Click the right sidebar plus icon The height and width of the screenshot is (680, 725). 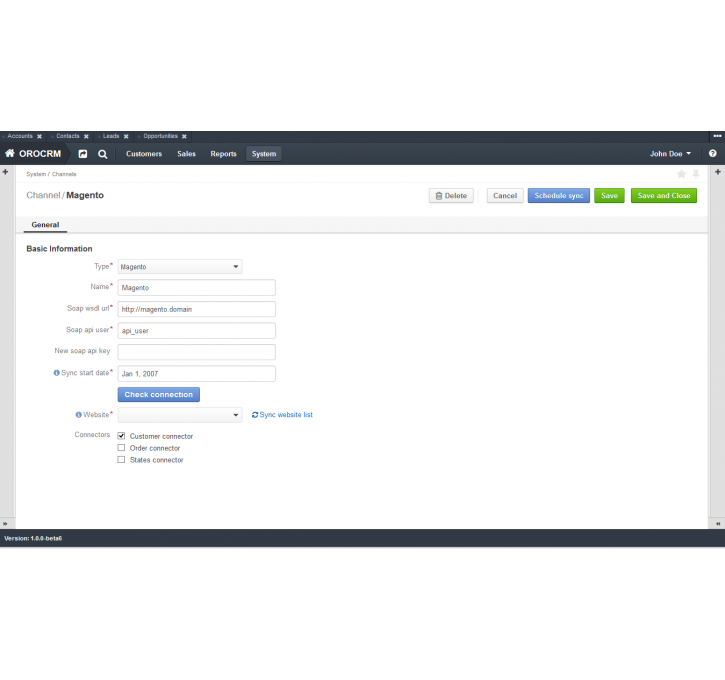point(718,172)
